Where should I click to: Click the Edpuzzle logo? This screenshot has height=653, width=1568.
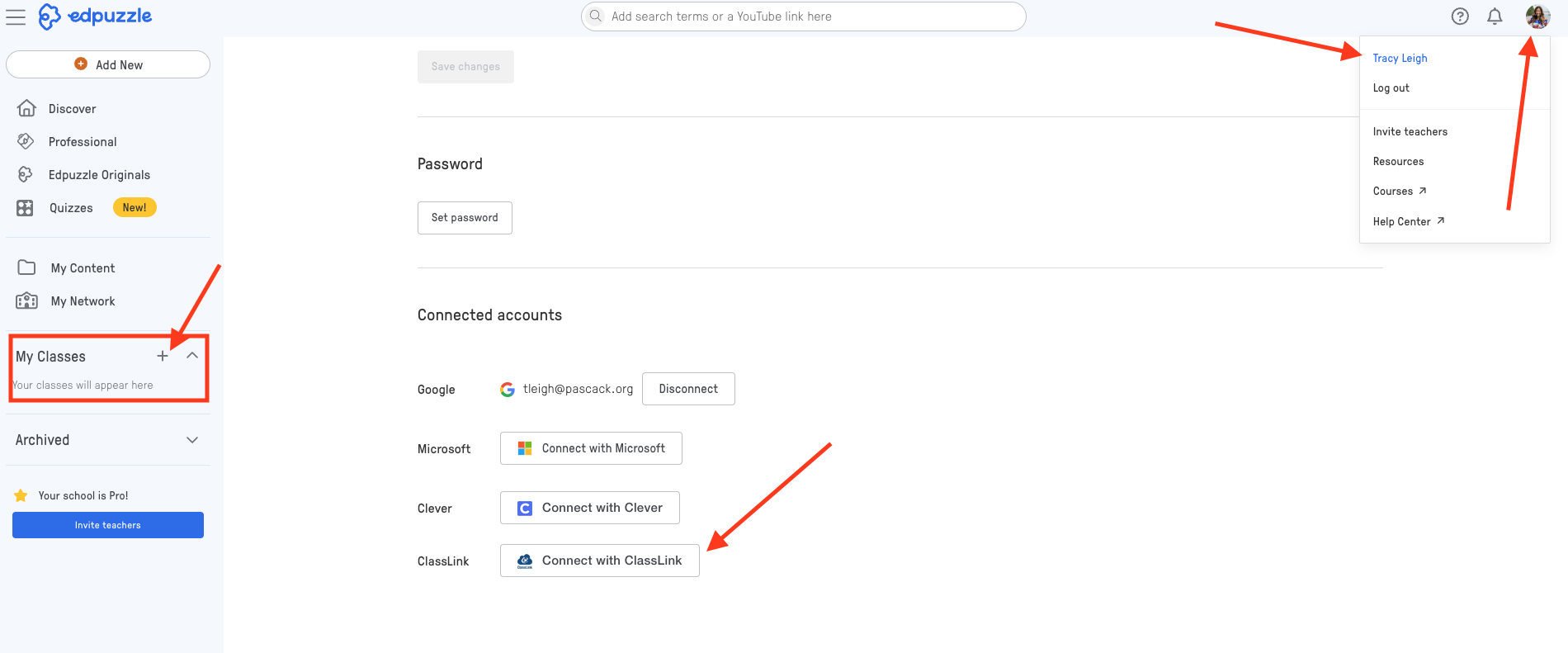[x=95, y=17]
